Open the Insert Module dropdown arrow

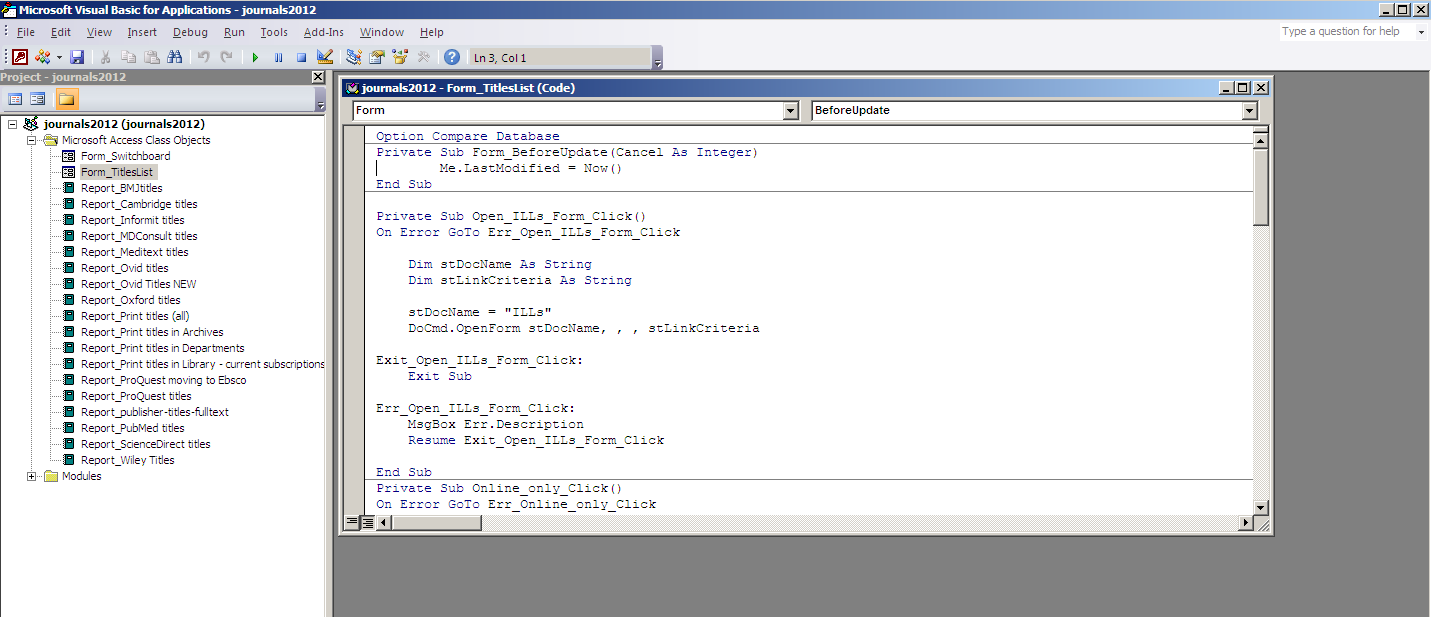pyautogui.click(x=58, y=58)
